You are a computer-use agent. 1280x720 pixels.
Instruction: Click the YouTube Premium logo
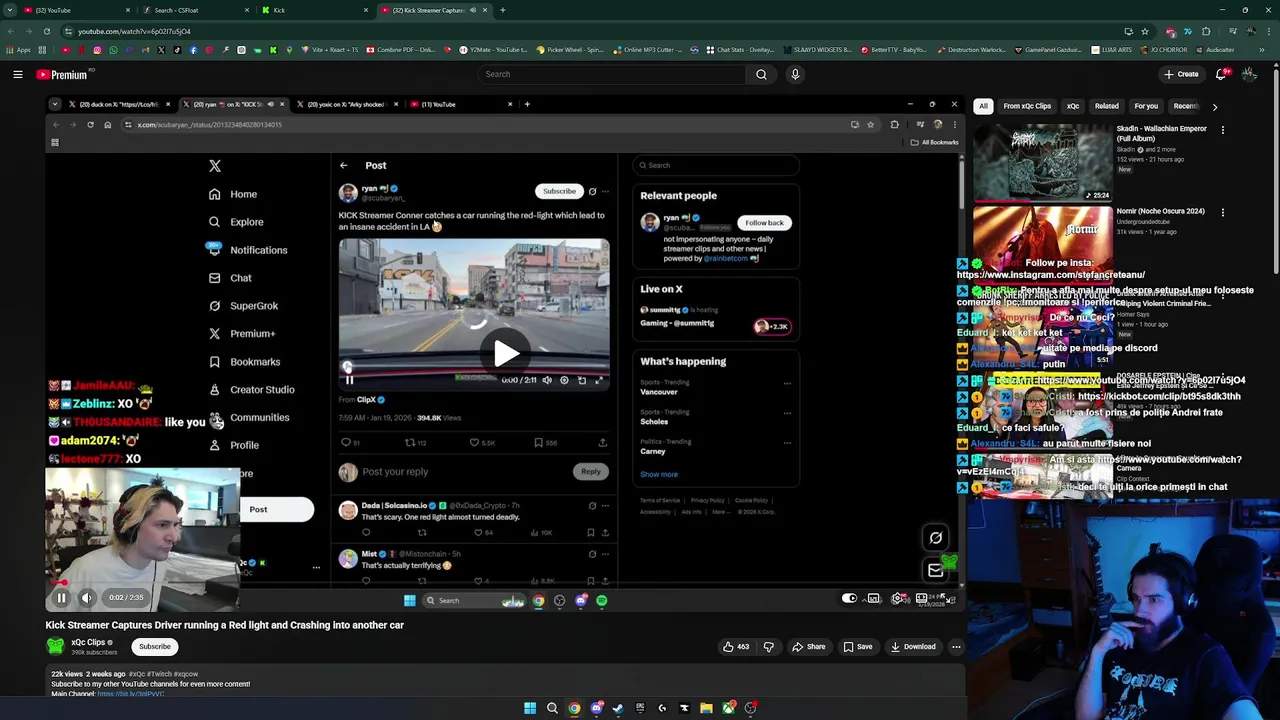click(62, 74)
